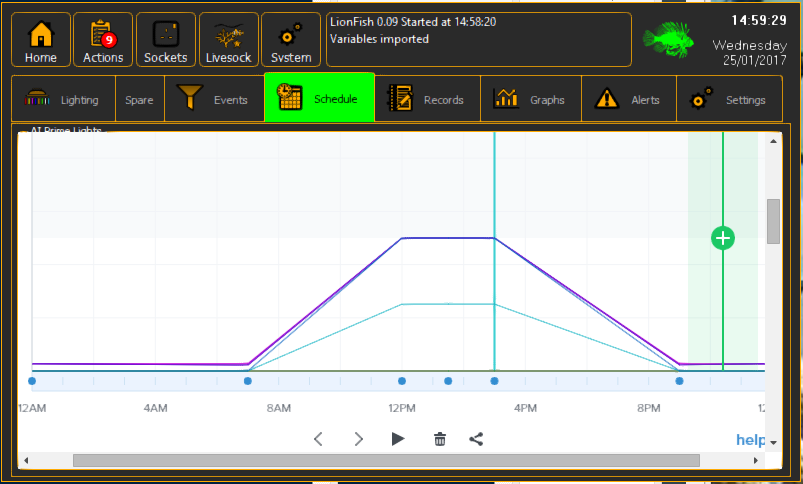Switch to the Events tab
The height and width of the screenshot is (484, 803).
click(214, 99)
